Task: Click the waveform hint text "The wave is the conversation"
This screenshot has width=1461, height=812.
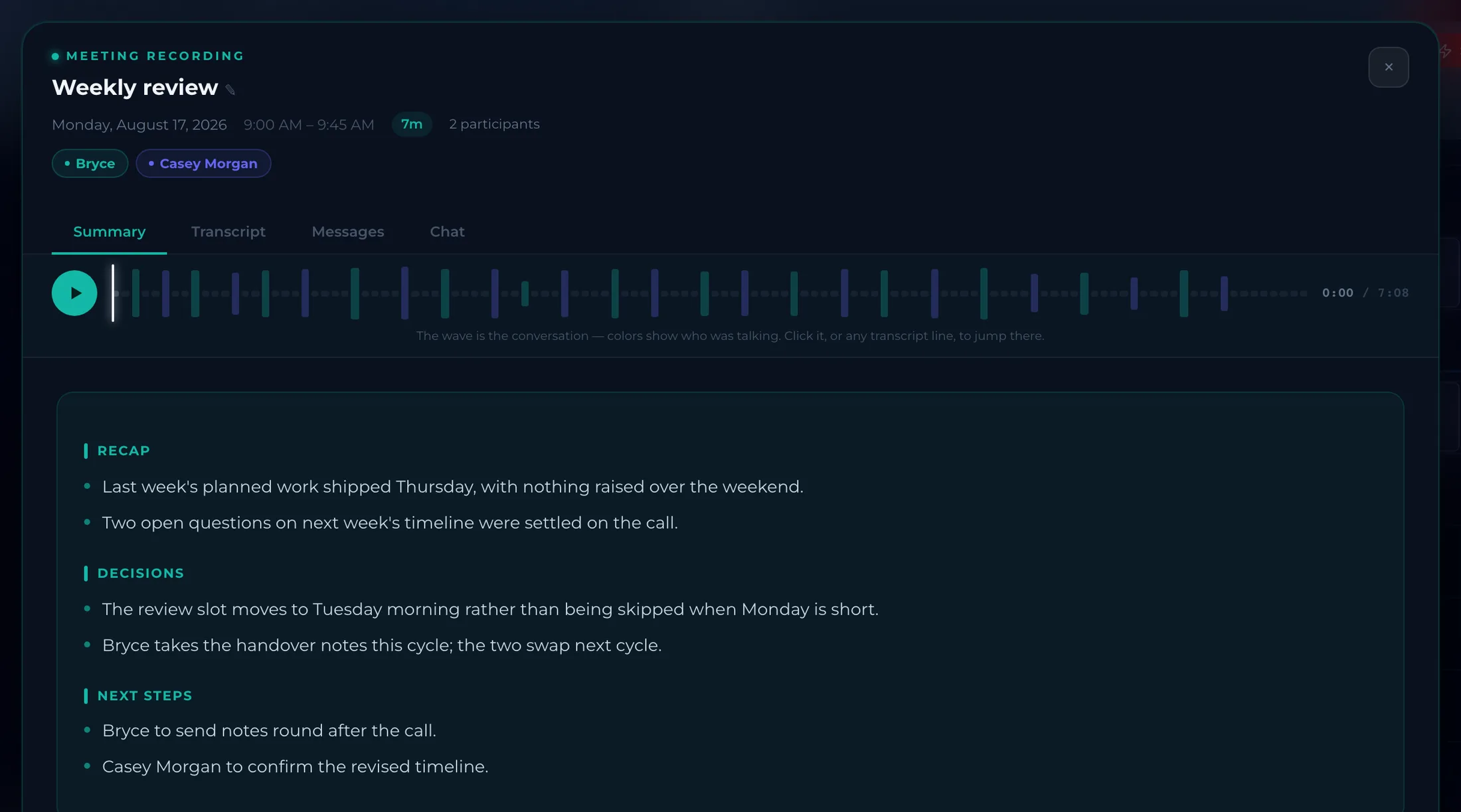Action: point(730,336)
